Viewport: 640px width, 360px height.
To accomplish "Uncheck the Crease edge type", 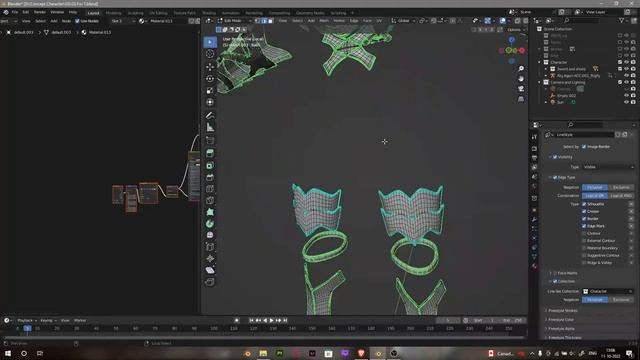I will (584, 211).
